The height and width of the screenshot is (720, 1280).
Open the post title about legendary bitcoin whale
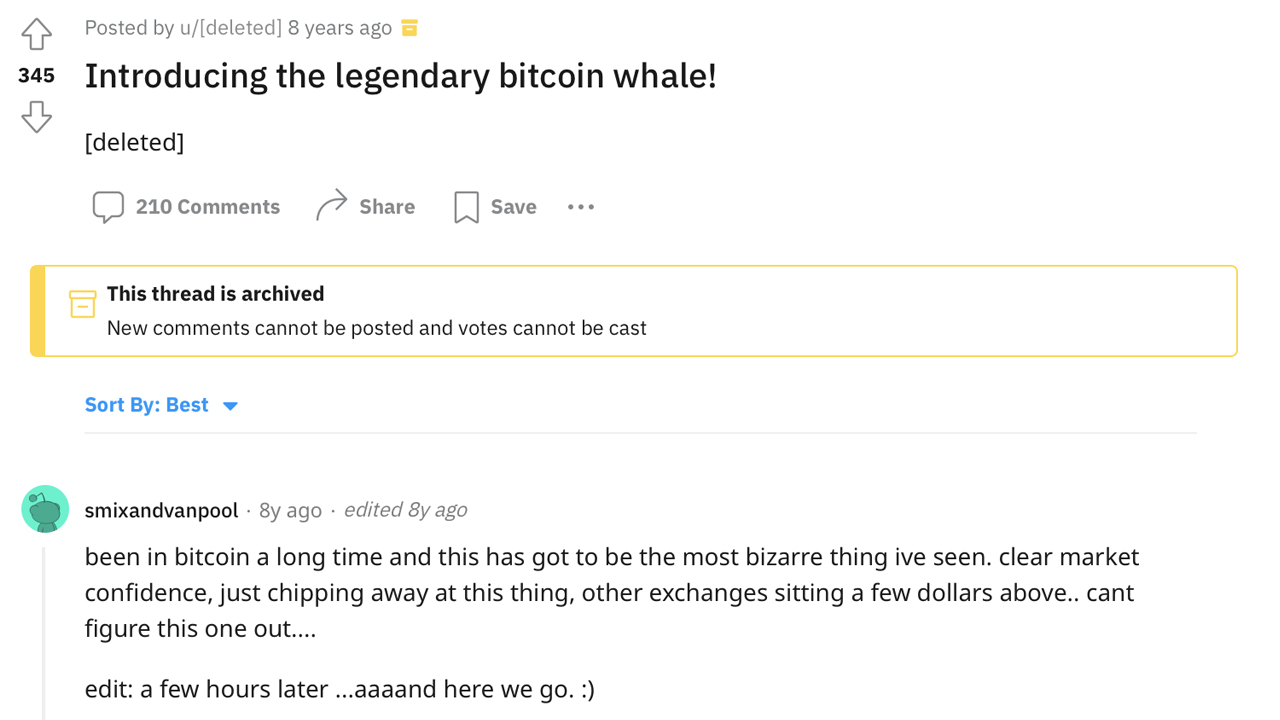[x=400, y=76]
